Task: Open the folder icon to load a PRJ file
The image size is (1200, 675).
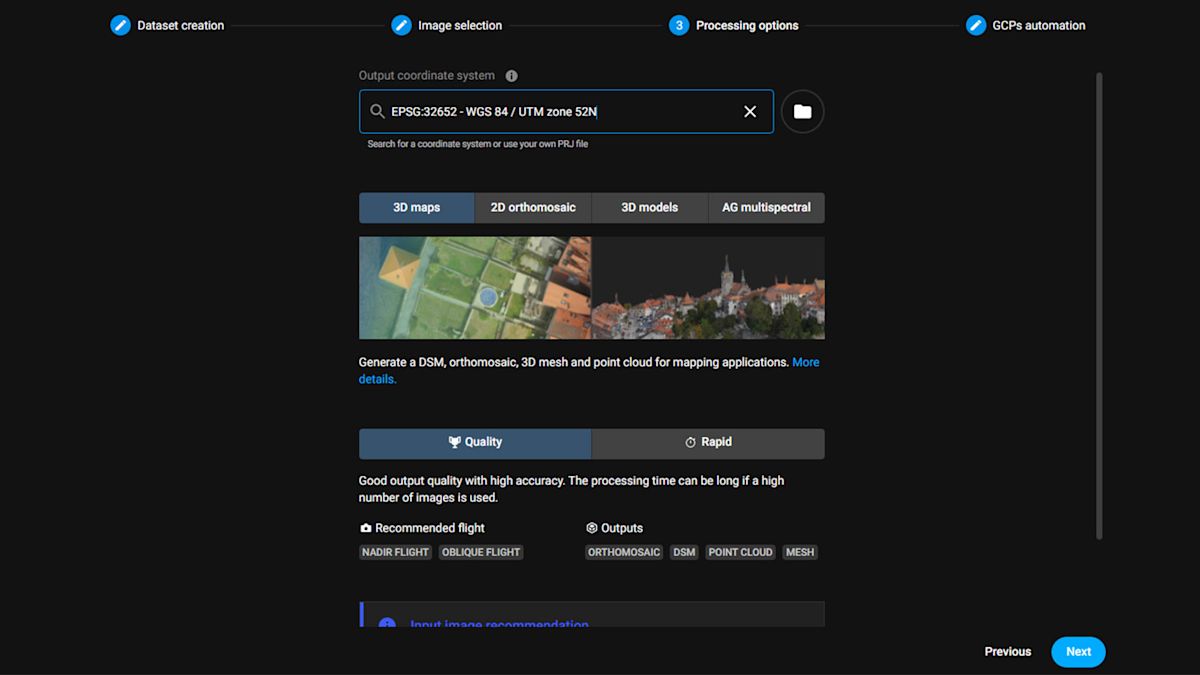Action: 802,111
